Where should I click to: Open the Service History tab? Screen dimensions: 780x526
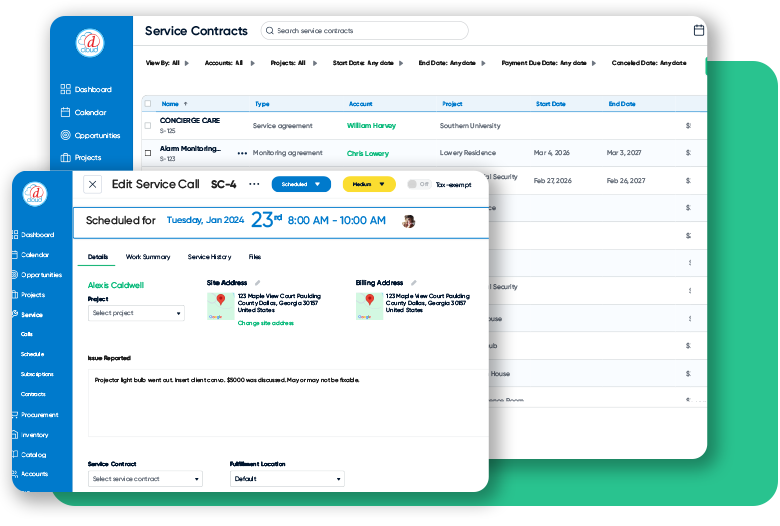[x=209, y=257]
